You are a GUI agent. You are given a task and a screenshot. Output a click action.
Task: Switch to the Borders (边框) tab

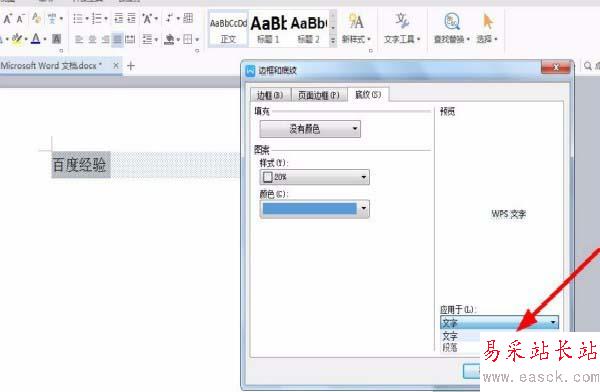click(270, 95)
